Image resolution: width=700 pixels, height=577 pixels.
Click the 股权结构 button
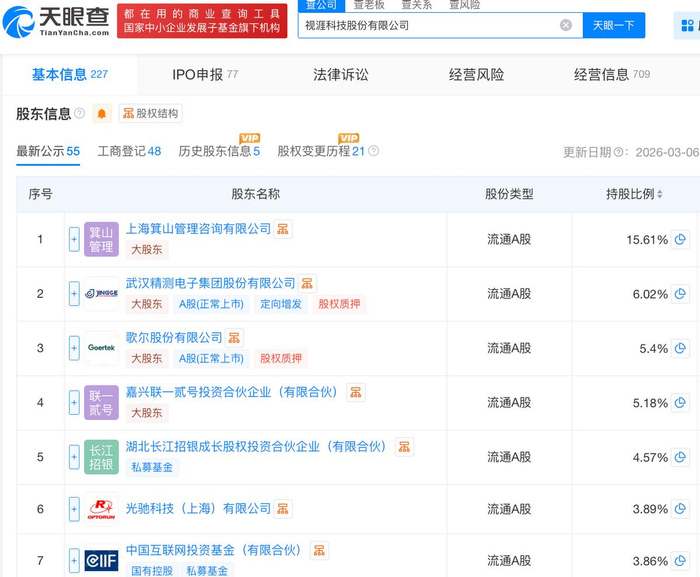point(150,114)
